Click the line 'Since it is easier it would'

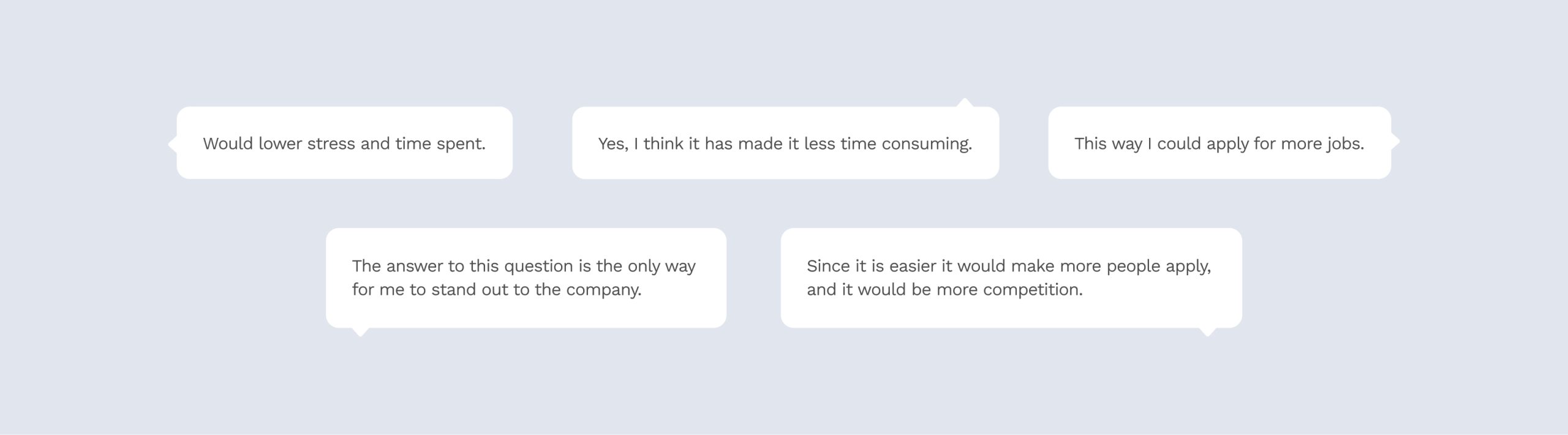point(1009,267)
